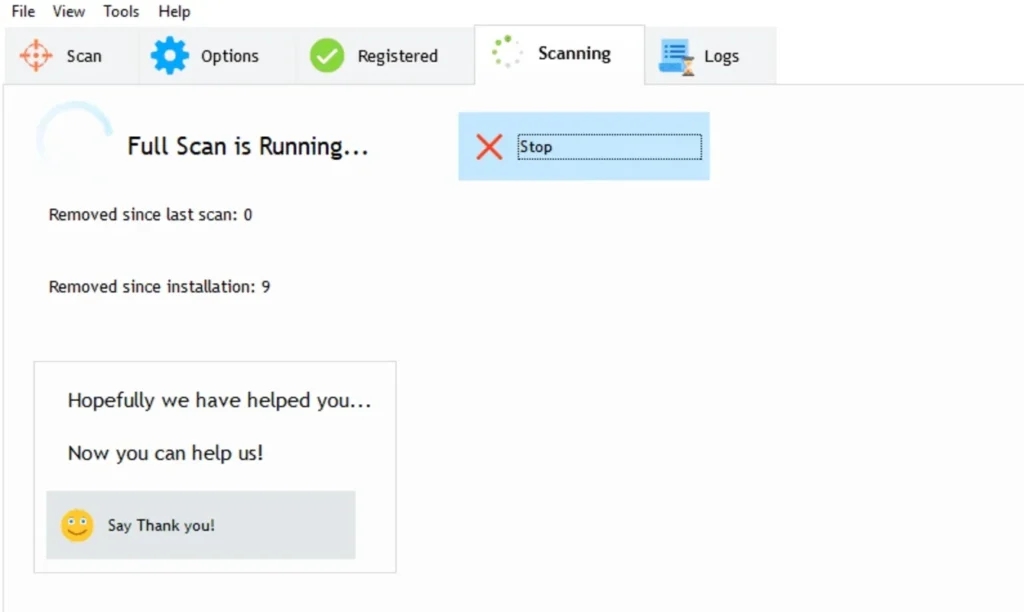
Task: Click the Removed since installation counter
Action: [159, 287]
